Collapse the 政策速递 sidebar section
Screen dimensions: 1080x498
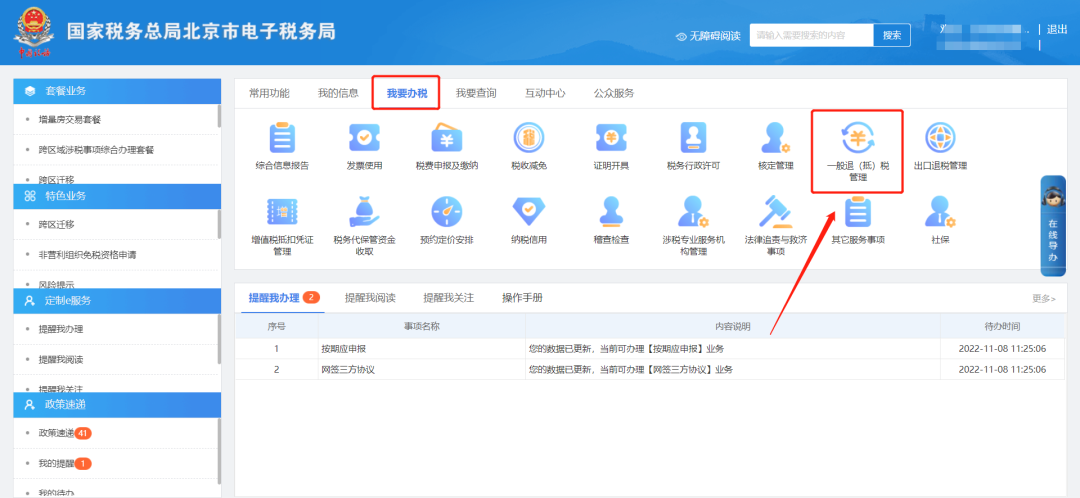[117, 404]
